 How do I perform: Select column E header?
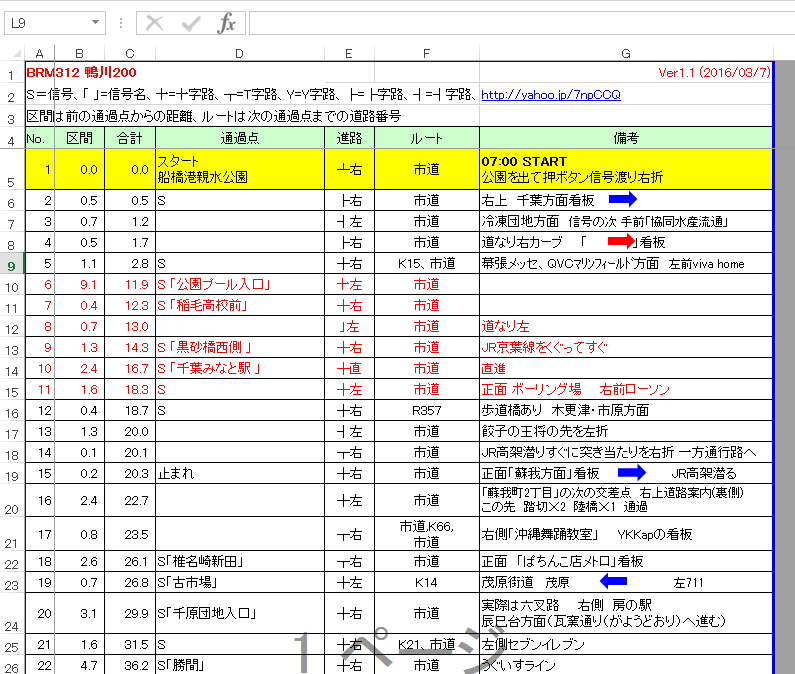pyautogui.click(x=349, y=54)
